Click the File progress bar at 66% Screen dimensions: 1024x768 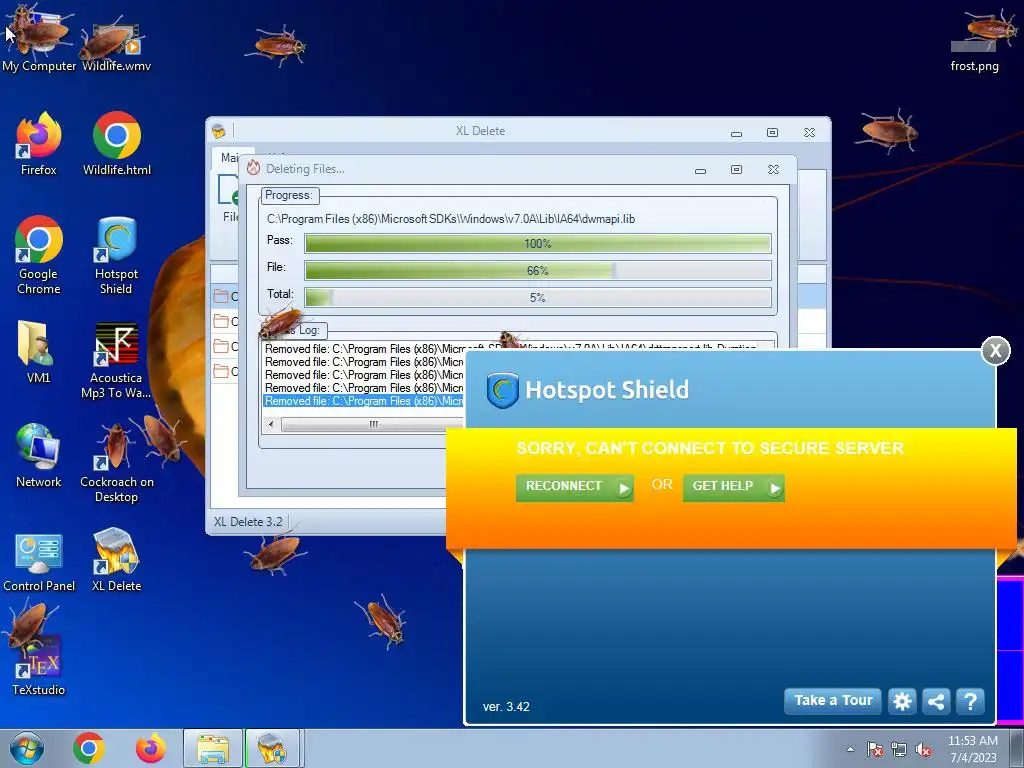[537, 270]
